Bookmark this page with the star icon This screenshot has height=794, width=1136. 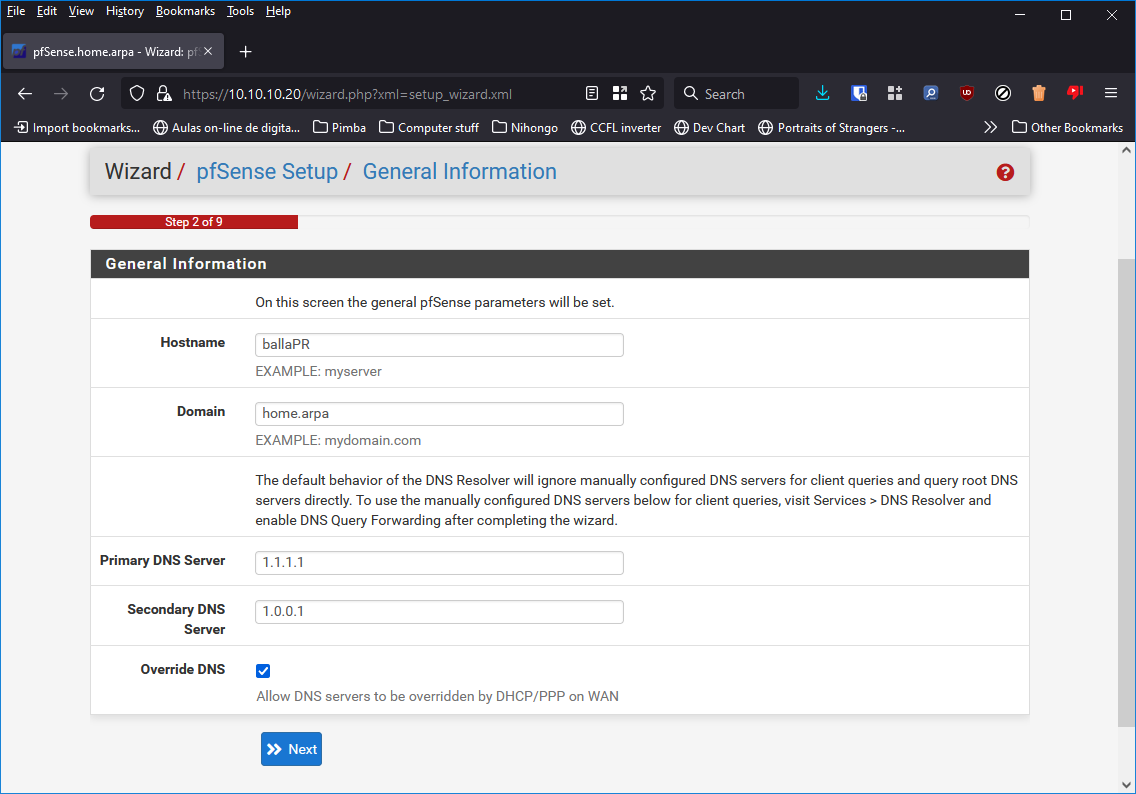pos(648,93)
